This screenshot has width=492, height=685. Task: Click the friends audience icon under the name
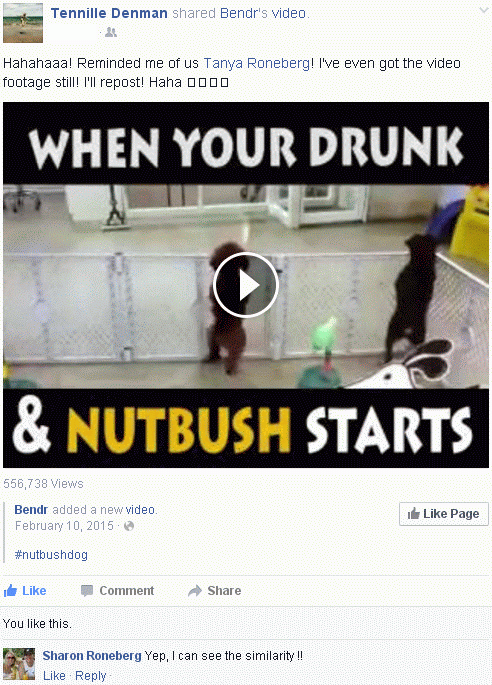111,32
